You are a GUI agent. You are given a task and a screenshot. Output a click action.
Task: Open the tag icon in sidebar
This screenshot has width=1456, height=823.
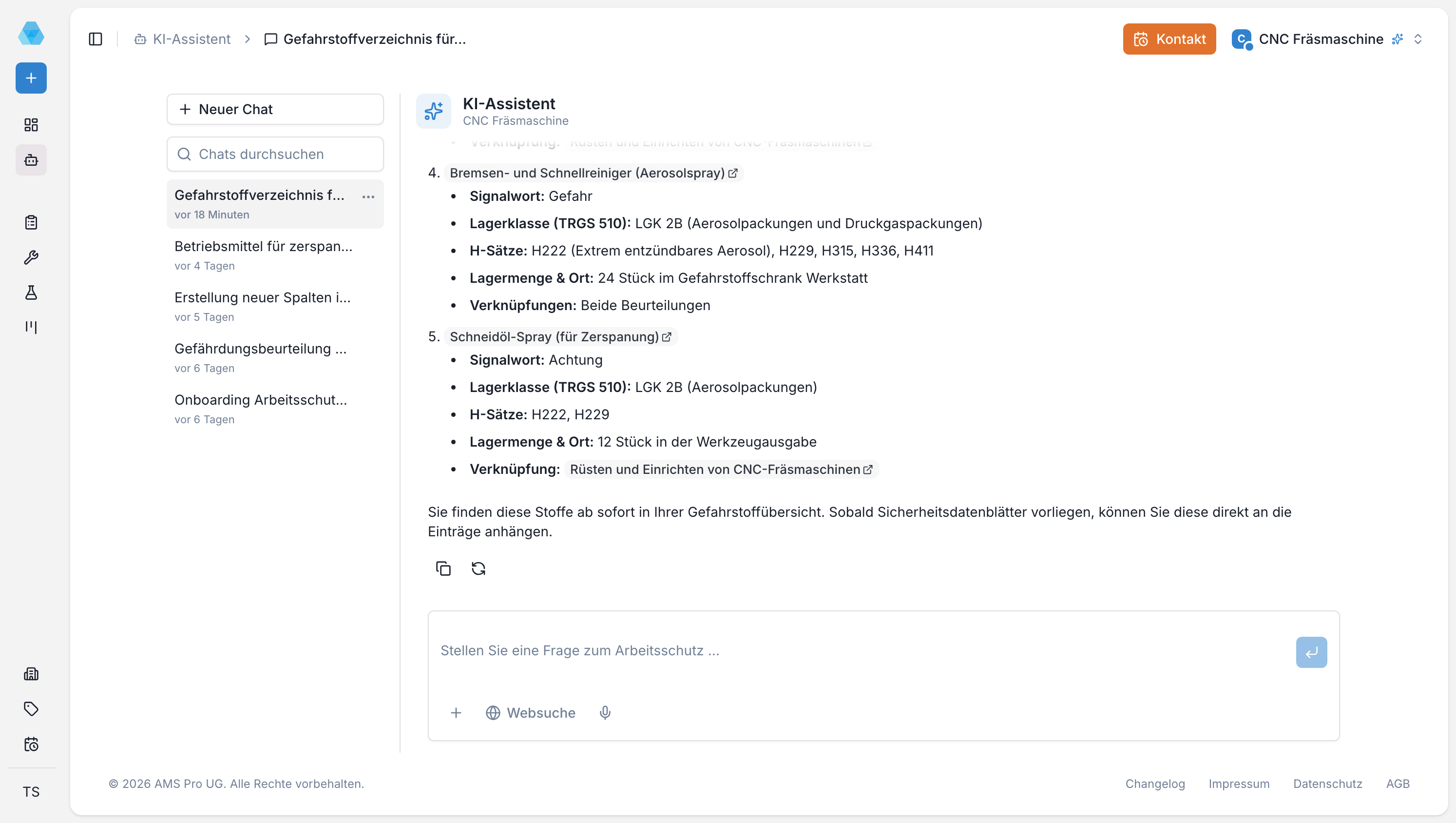tap(31, 709)
